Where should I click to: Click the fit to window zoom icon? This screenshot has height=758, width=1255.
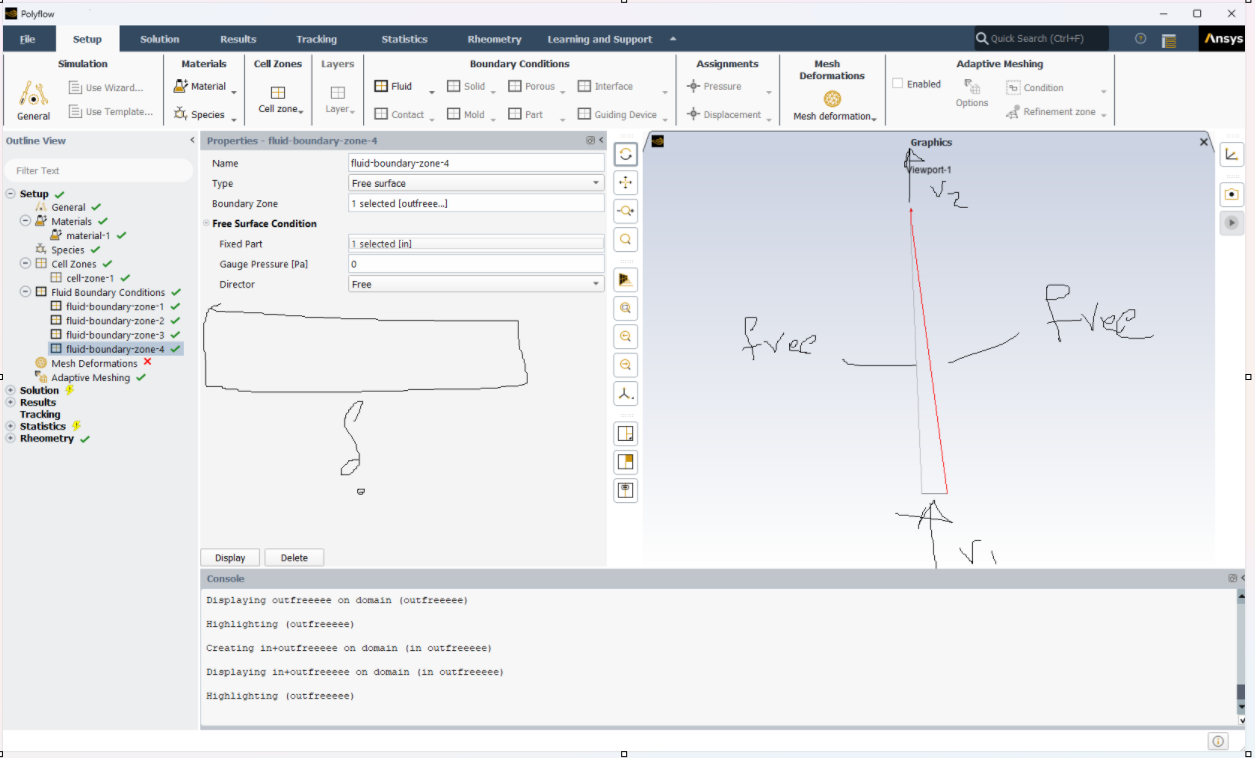pyautogui.click(x=626, y=308)
